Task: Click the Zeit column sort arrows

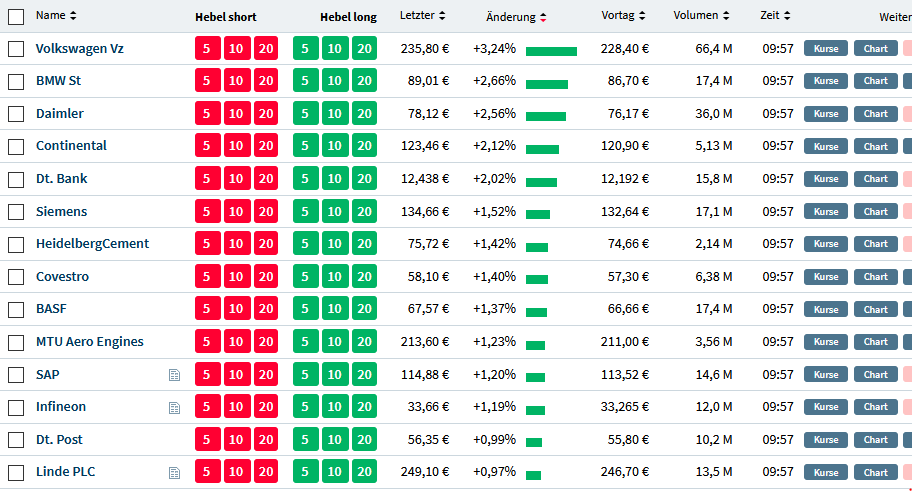Action: pos(788,16)
